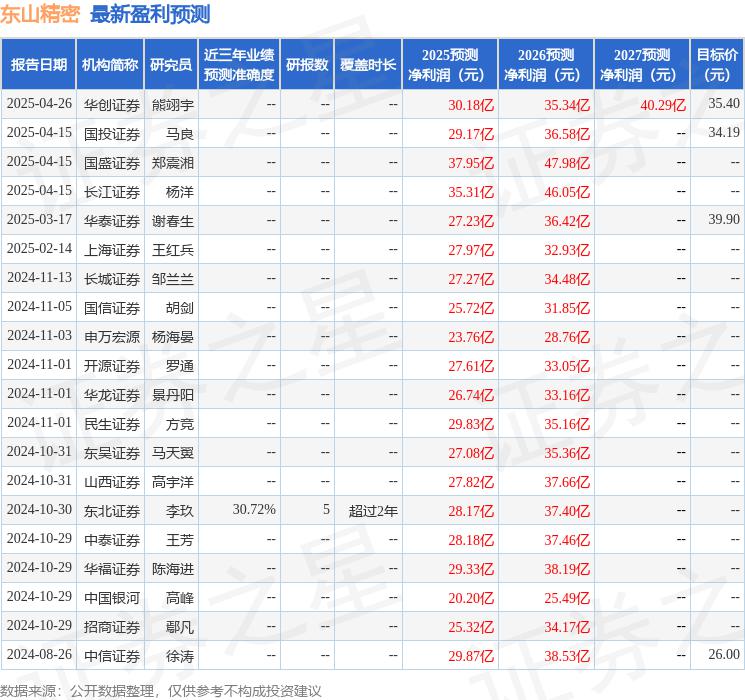The image size is (745, 700).
Task: Click the 华泰证券 institution cell
Action: [112, 221]
